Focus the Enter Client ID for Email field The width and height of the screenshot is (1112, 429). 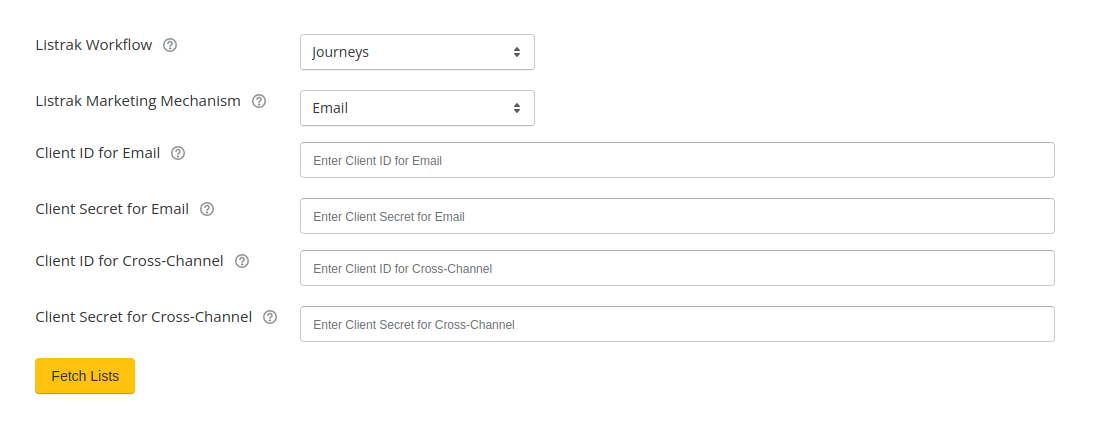[677, 160]
